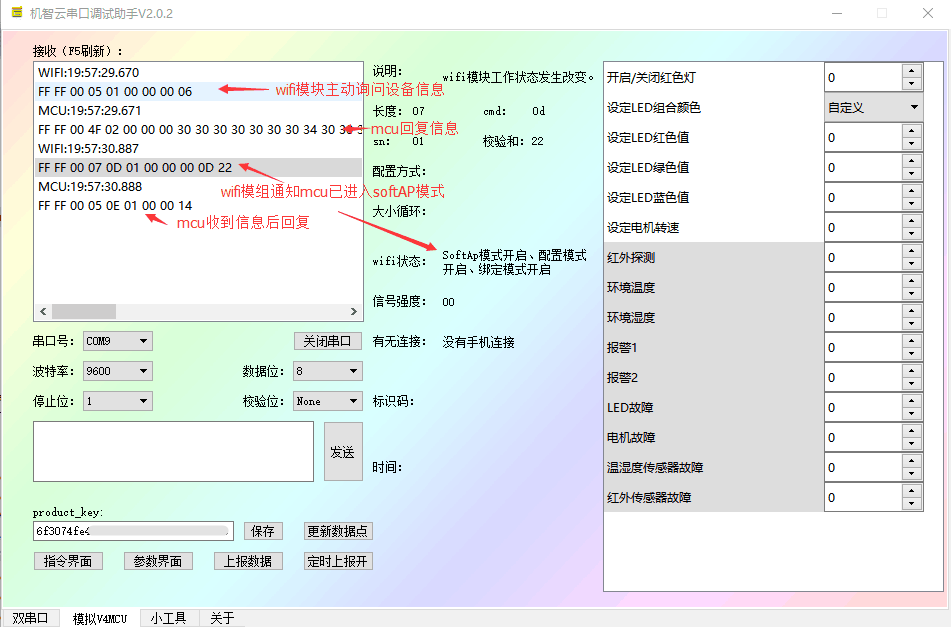
Task: Open the 小工具 tab
Action: pyautogui.click(x=167, y=618)
